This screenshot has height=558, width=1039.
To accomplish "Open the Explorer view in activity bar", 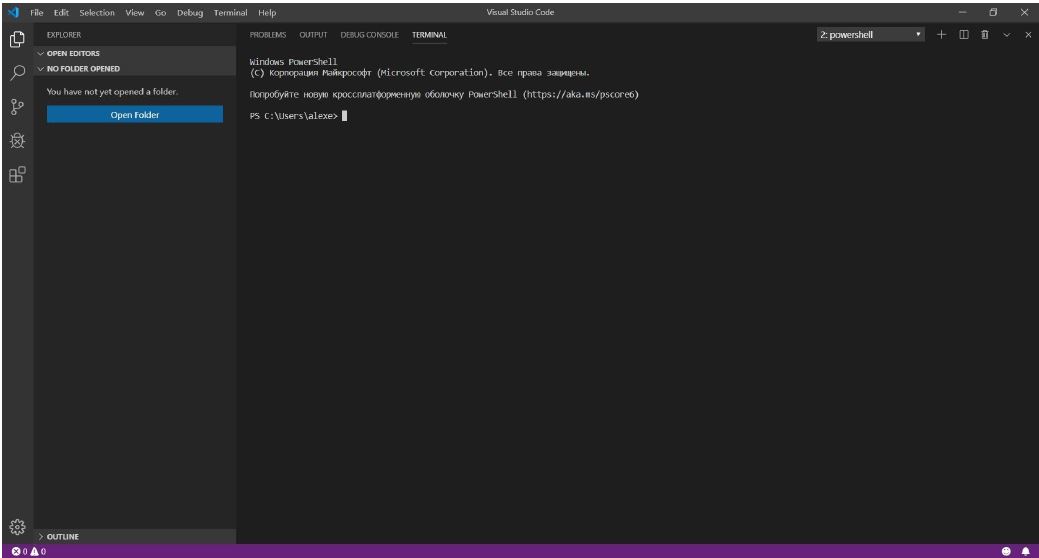I will point(17,40).
